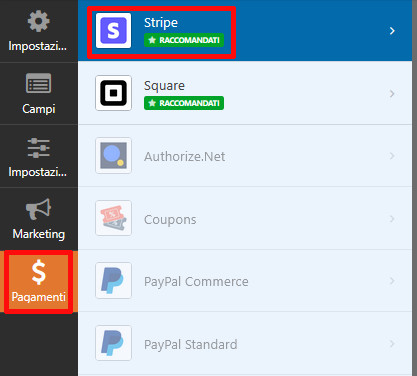The width and height of the screenshot is (417, 376).
Task: Pick the "PayPal Standard" label
Action: pyautogui.click(x=190, y=344)
